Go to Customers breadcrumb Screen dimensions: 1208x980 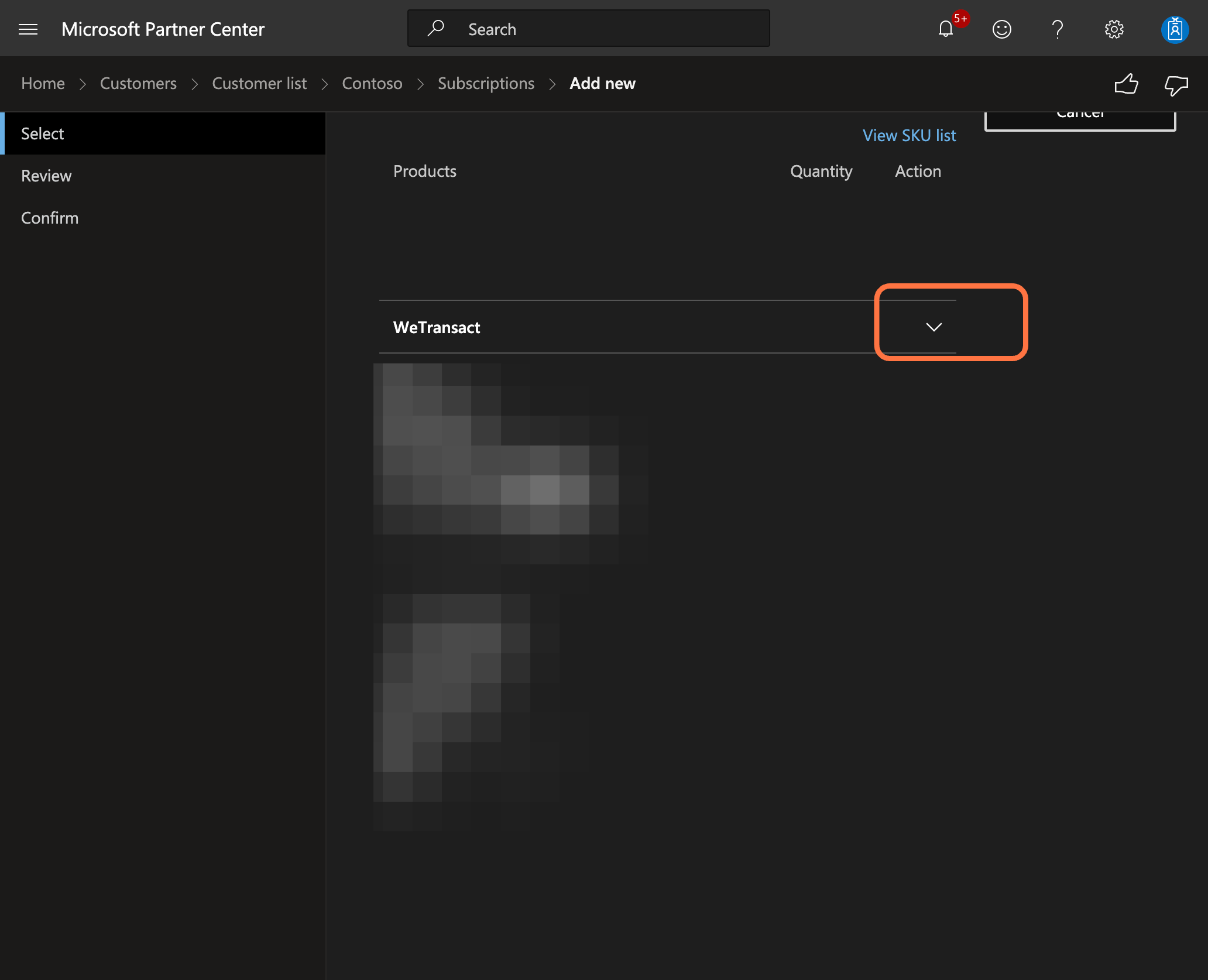pyautogui.click(x=138, y=84)
